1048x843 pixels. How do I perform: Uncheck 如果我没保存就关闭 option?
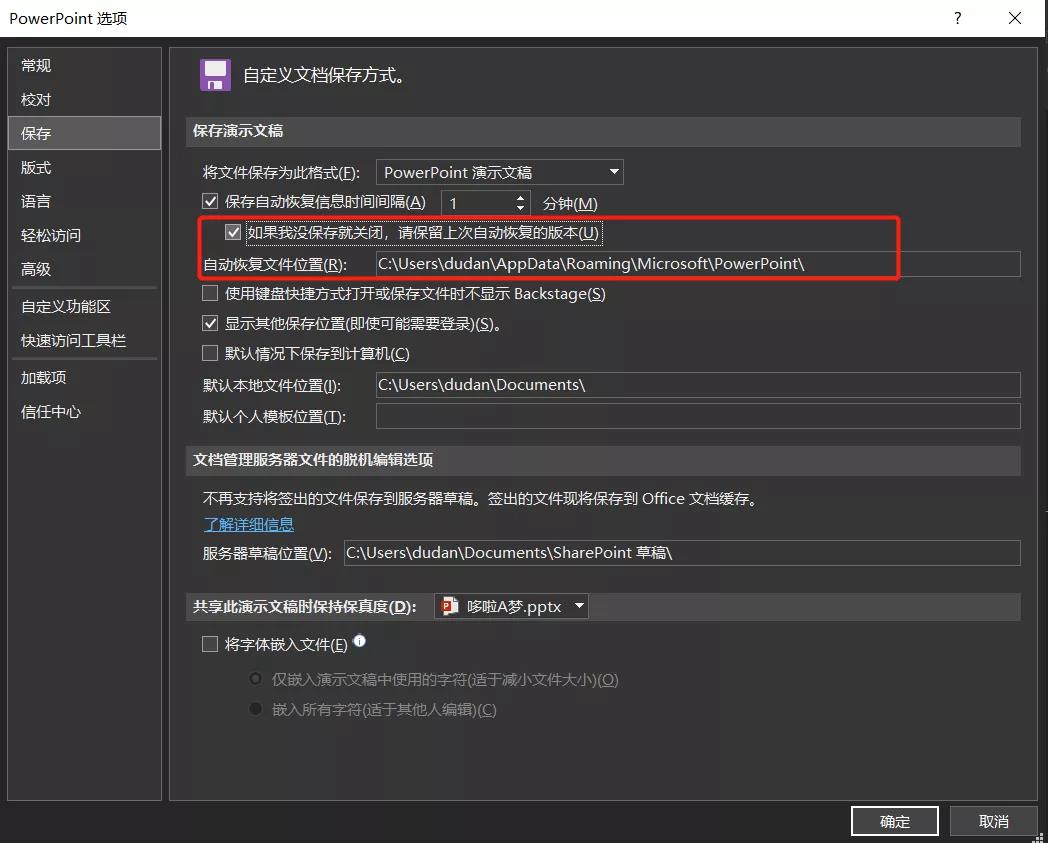[x=233, y=232]
